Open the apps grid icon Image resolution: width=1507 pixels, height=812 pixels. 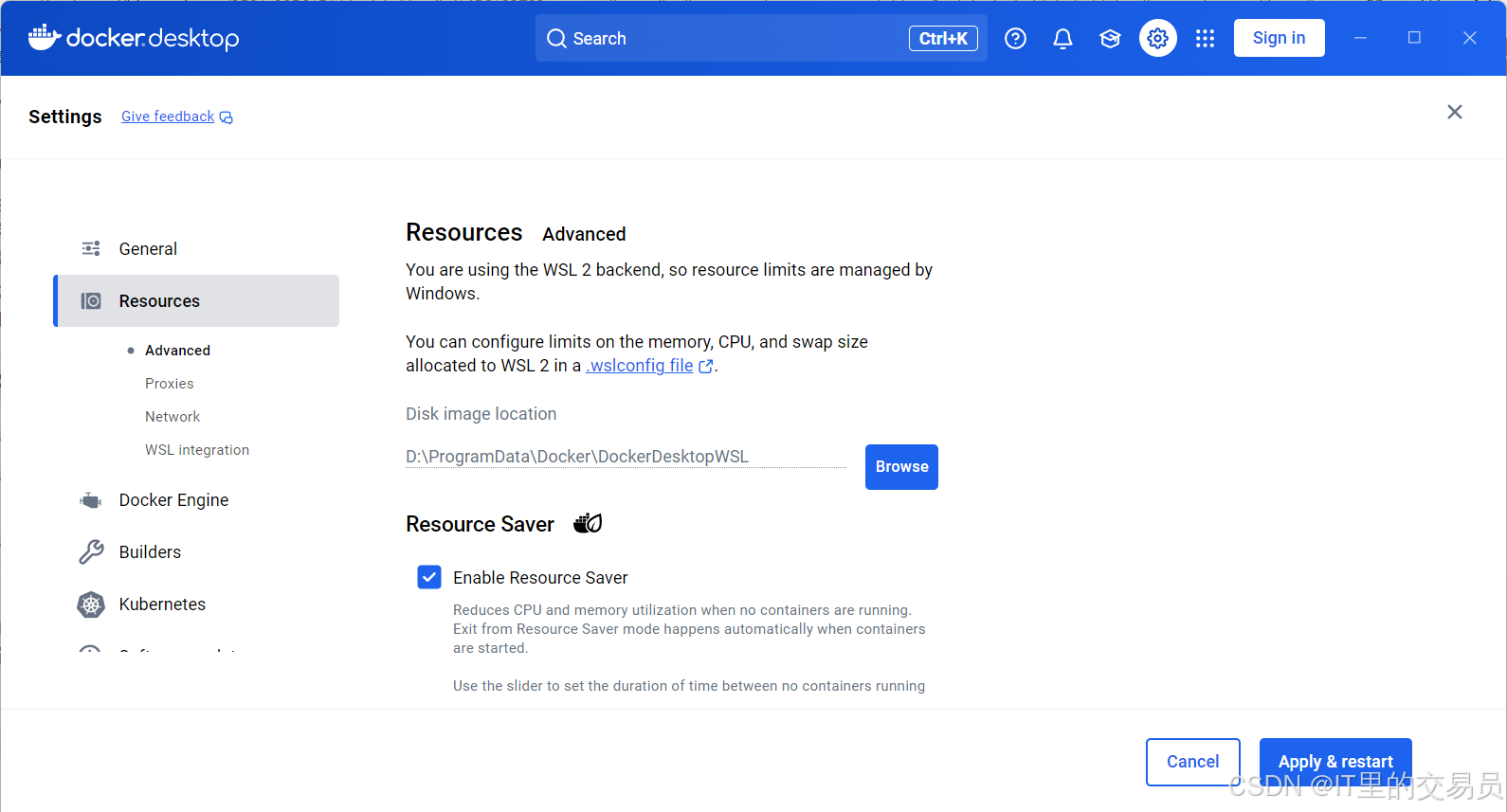(1205, 38)
